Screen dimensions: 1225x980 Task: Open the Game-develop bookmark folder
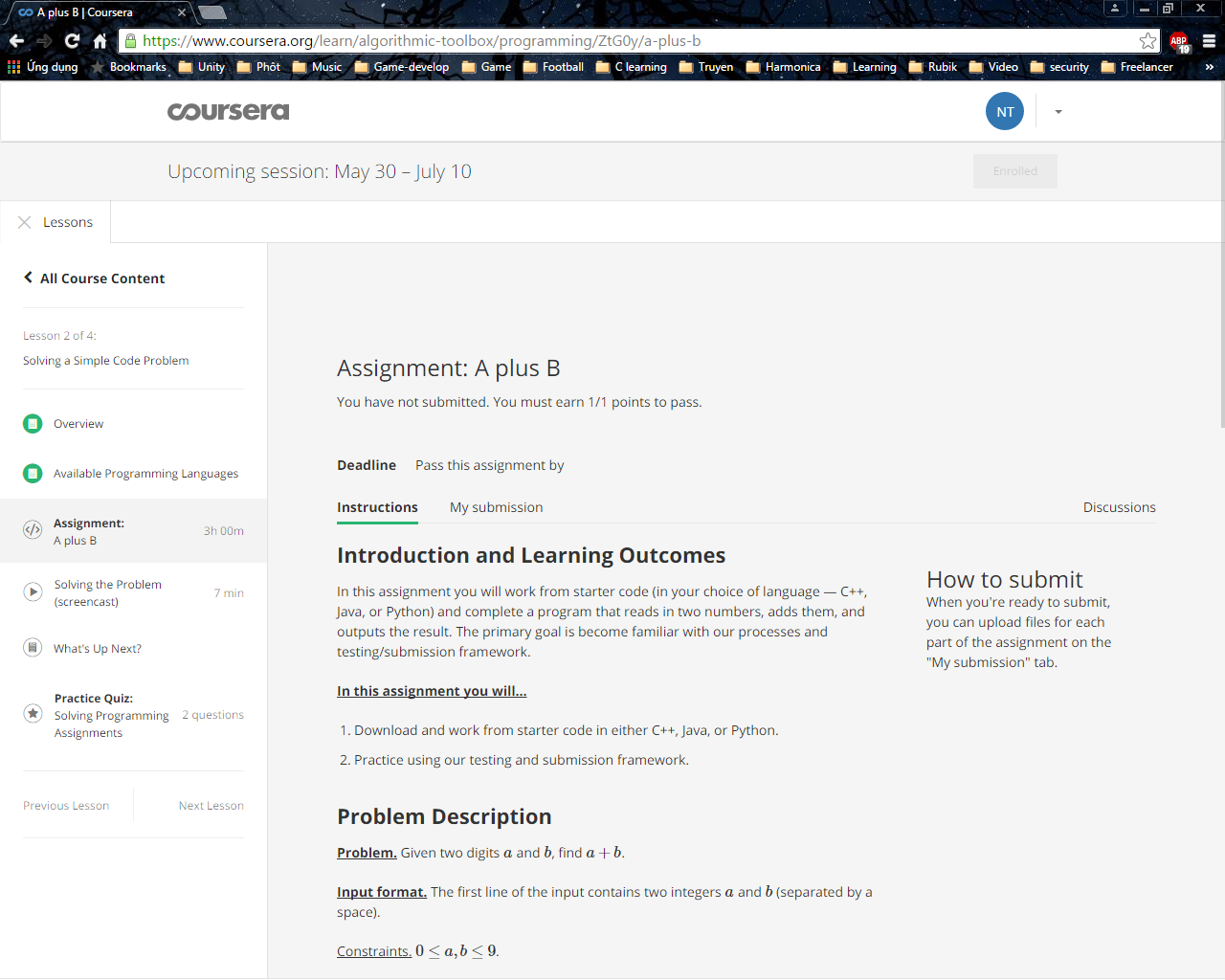tap(402, 67)
